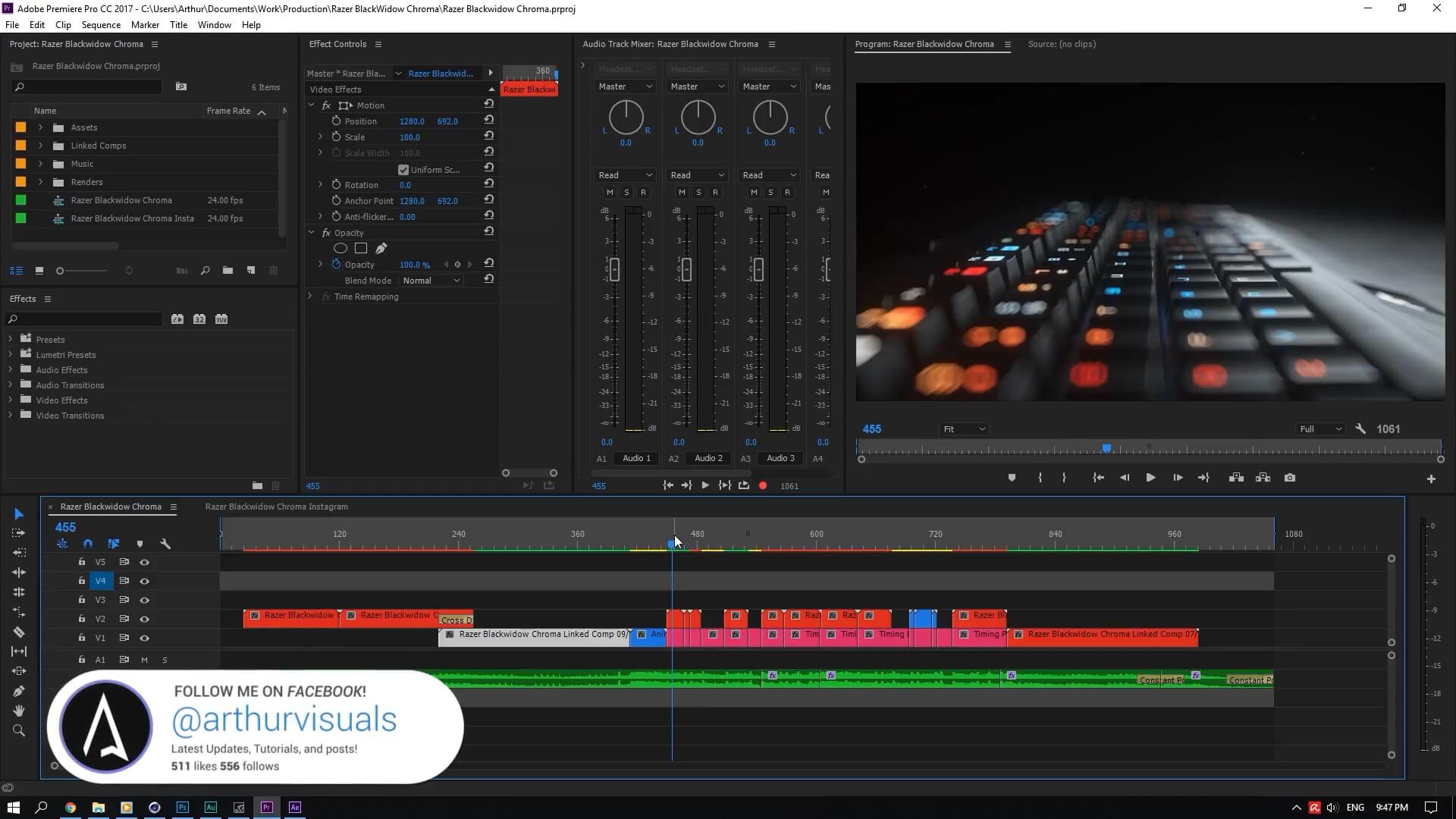Switch to Razer Blackwidow Chroma Instagram tab
The width and height of the screenshot is (1456, 819).
276,507
